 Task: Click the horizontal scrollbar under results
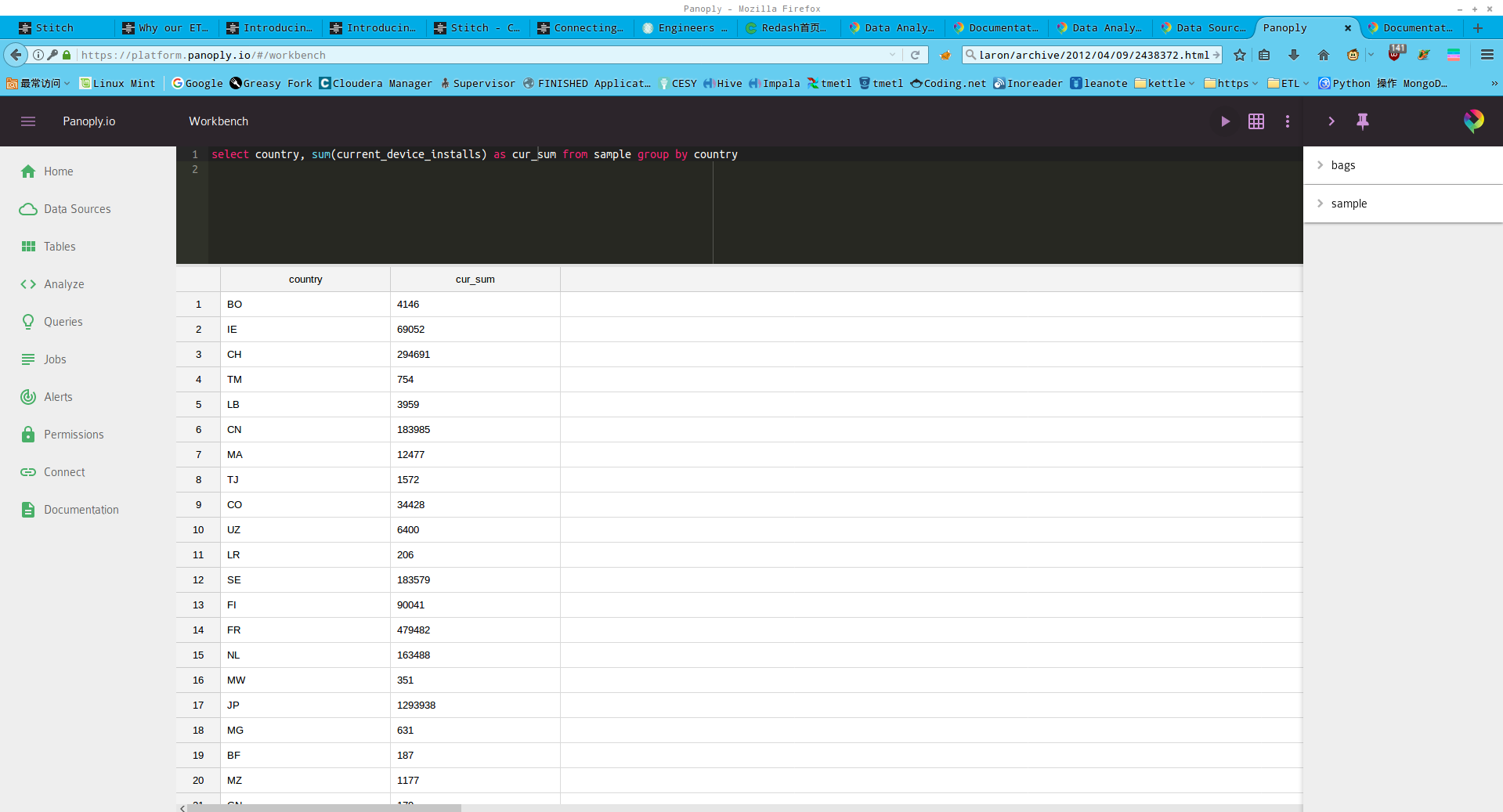(324, 808)
